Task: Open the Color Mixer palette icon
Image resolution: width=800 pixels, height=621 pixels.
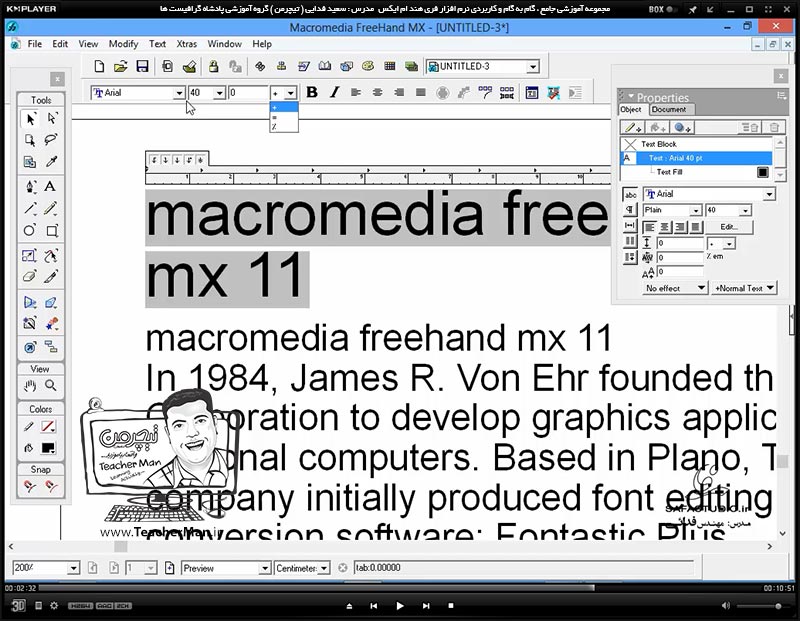Action: coord(368,66)
